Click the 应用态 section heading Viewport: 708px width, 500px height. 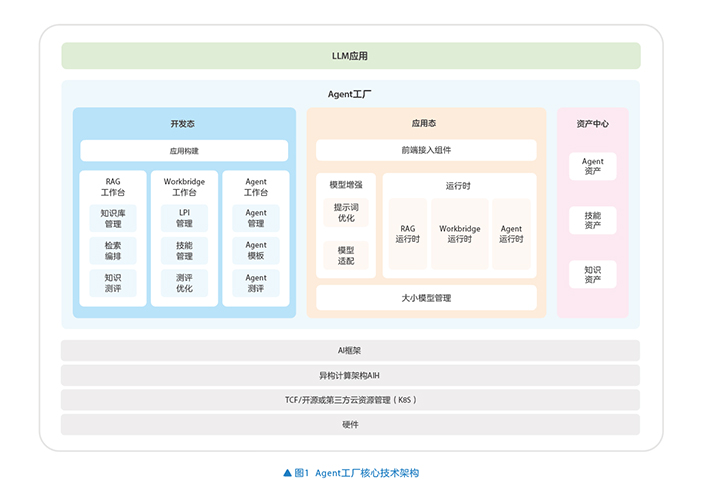point(424,123)
